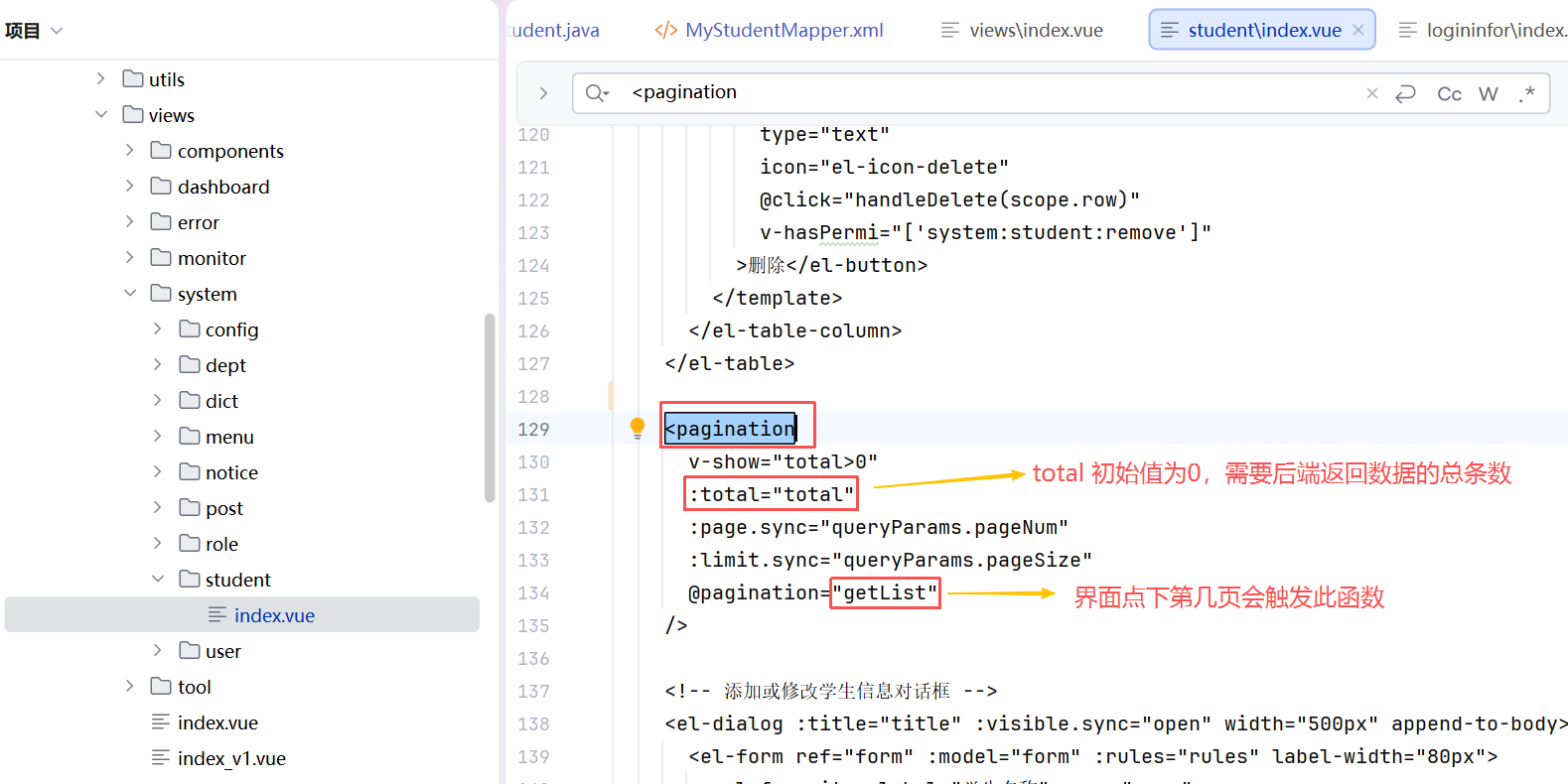Select the utils folder icon
This screenshot has height=784, width=1568.
pos(132,78)
